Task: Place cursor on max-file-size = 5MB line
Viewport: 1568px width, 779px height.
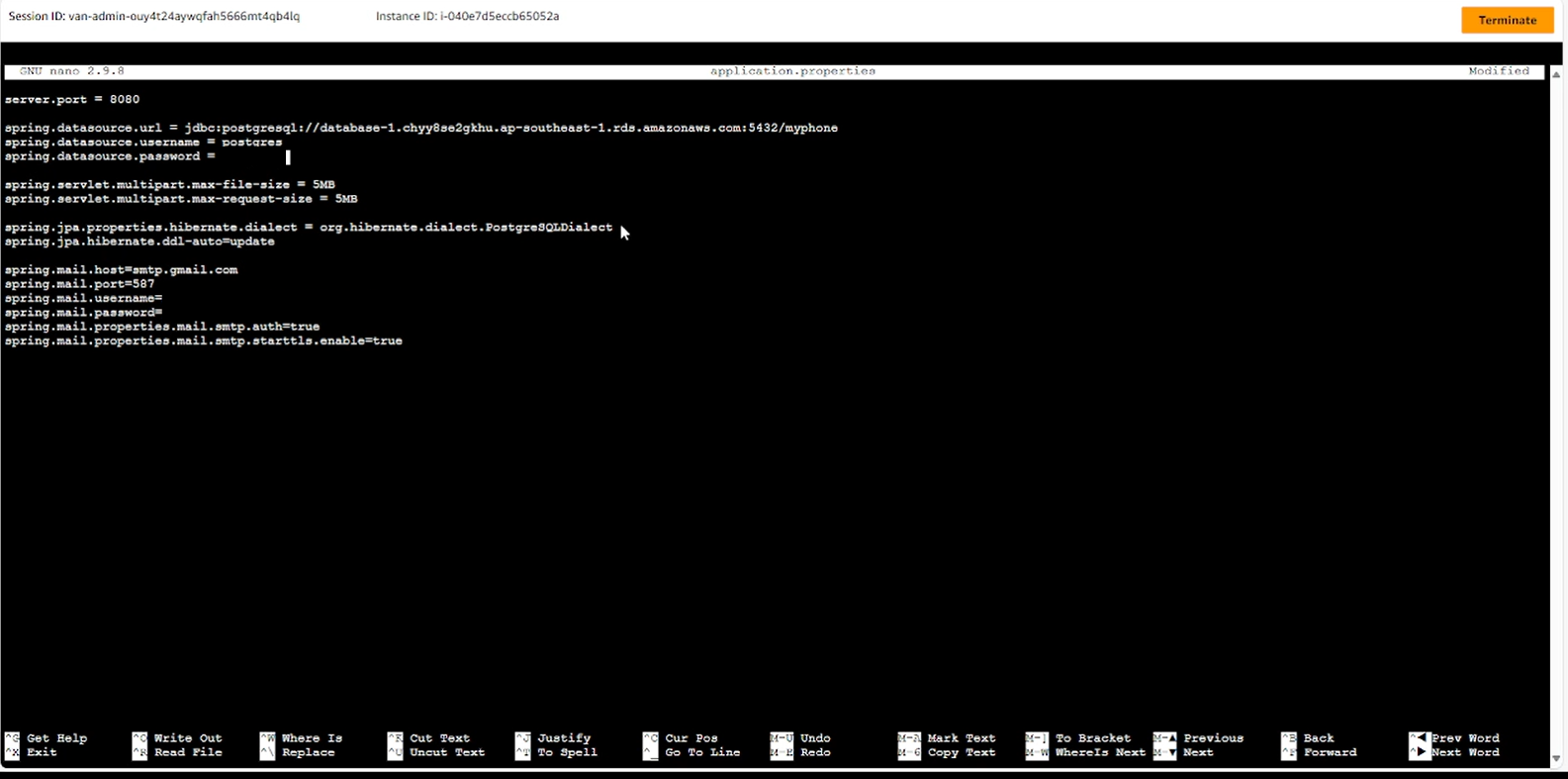Action: 170,184
